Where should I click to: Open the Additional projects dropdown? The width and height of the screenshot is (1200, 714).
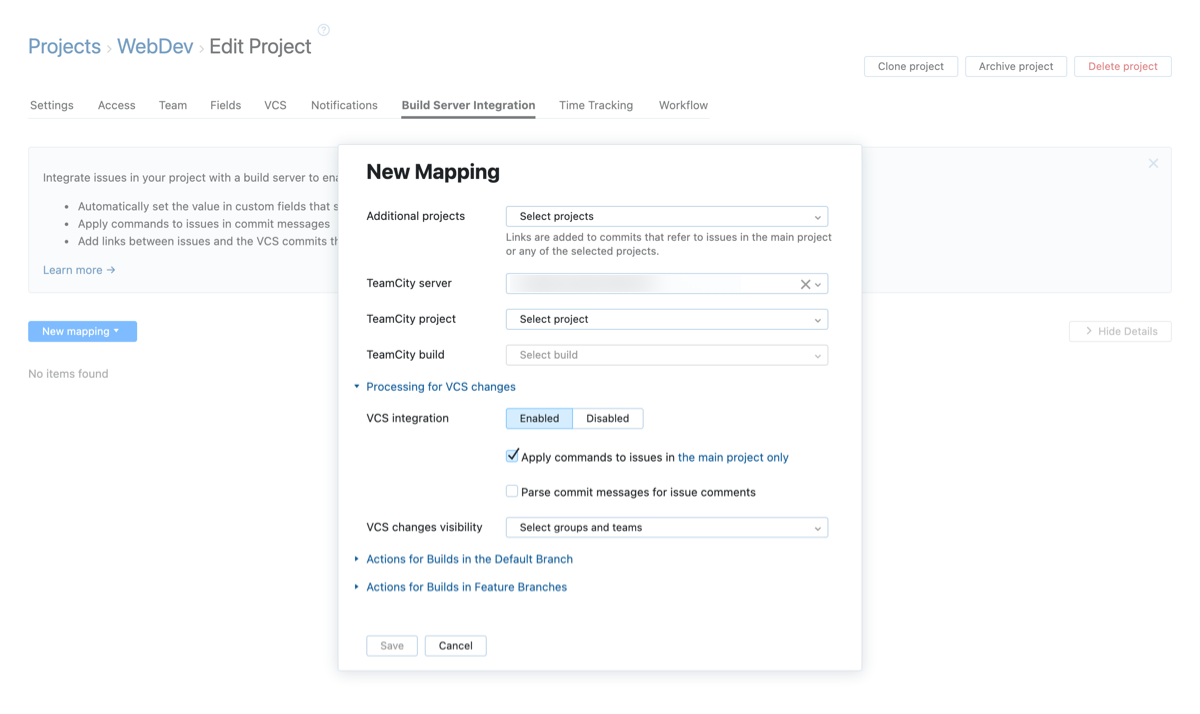coord(666,217)
